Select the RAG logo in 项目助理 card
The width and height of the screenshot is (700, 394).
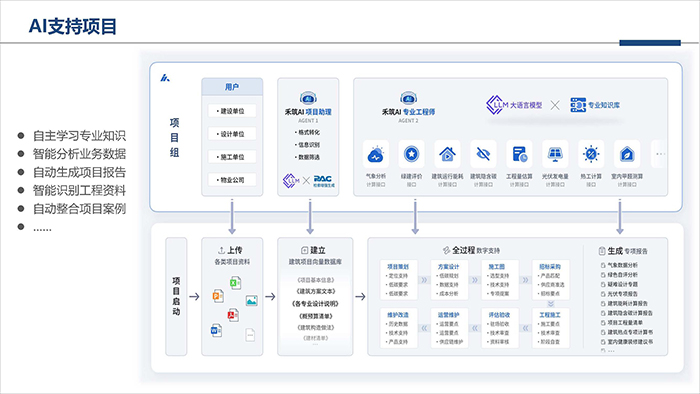[324, 181]
